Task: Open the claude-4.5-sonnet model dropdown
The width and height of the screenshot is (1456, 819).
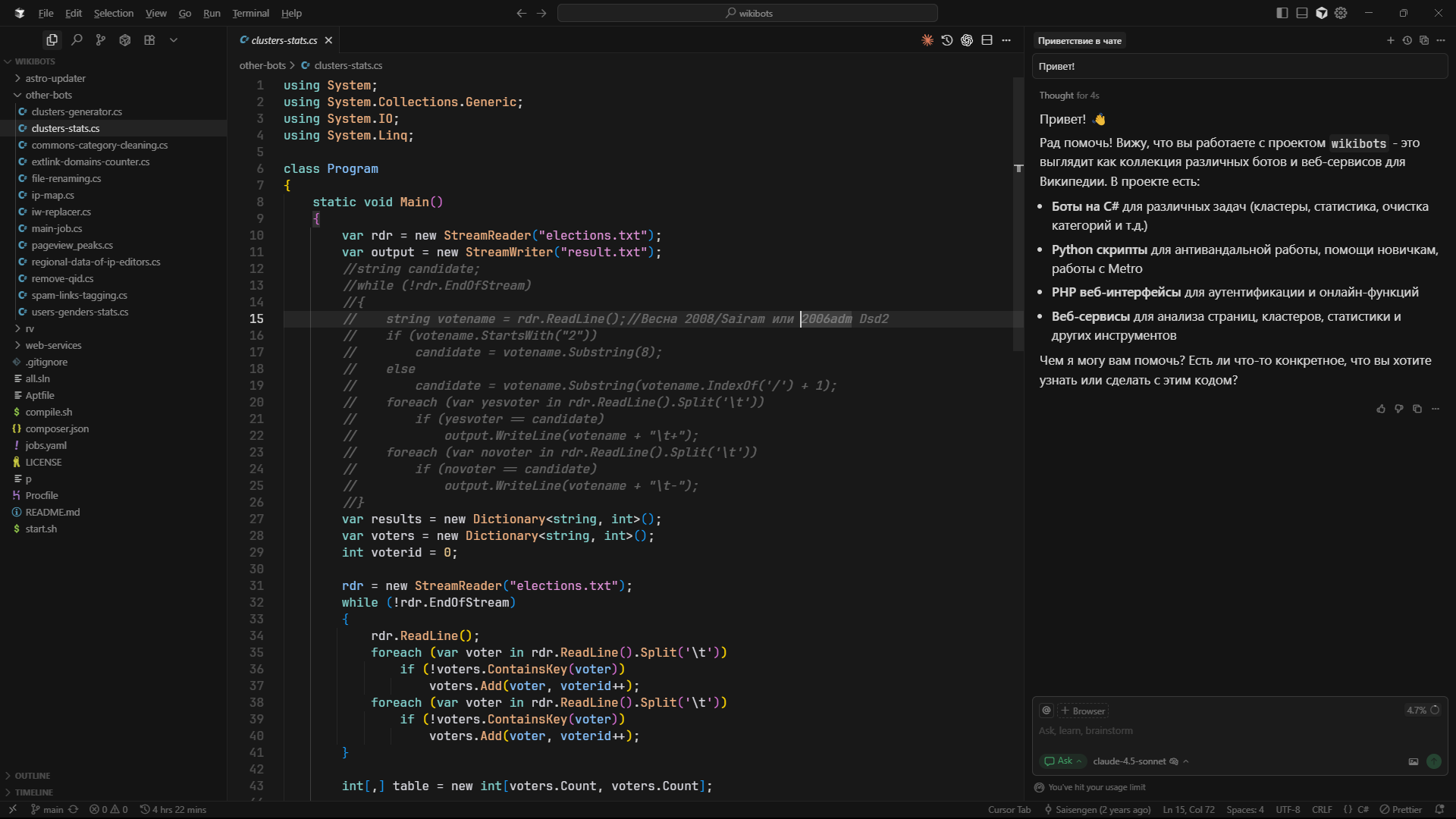Action: (x=1131, y=761)
